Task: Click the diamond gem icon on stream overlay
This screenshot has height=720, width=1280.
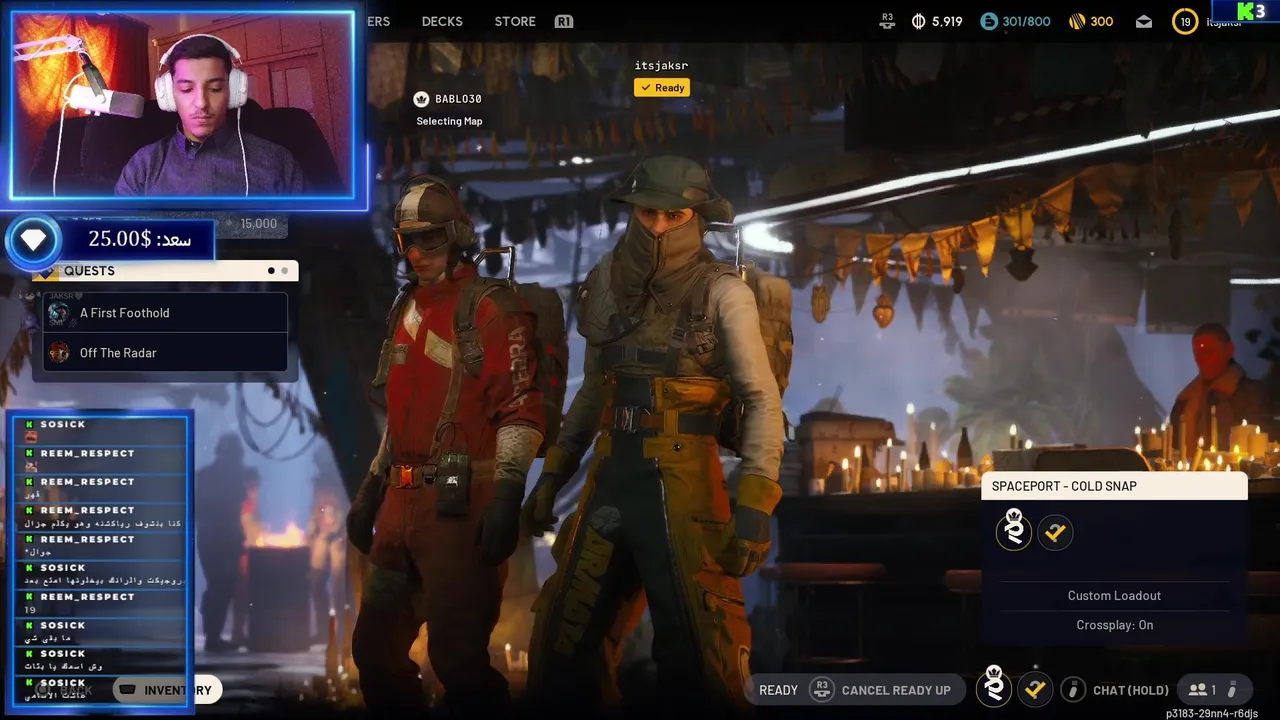Action: pos(33,240)
